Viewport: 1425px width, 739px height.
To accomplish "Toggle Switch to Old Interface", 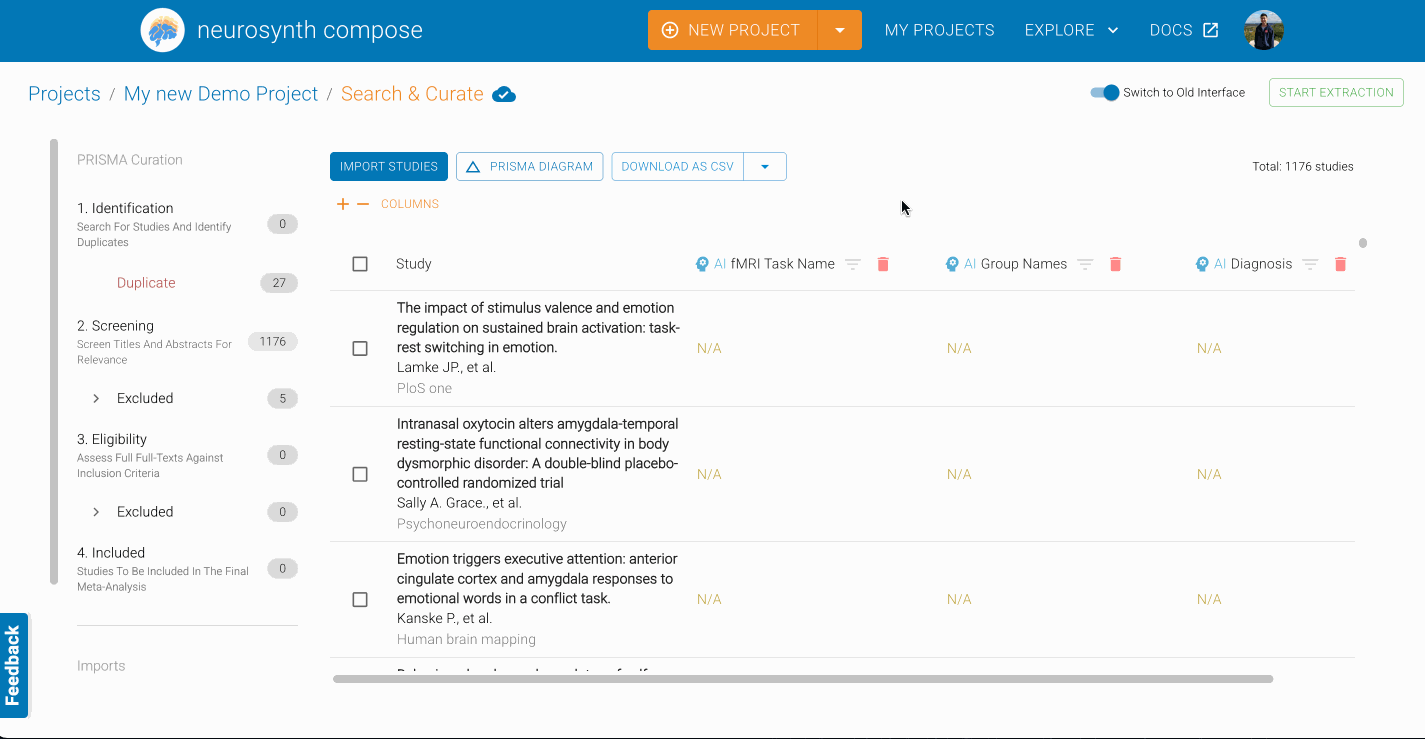I will [1105, 92].
